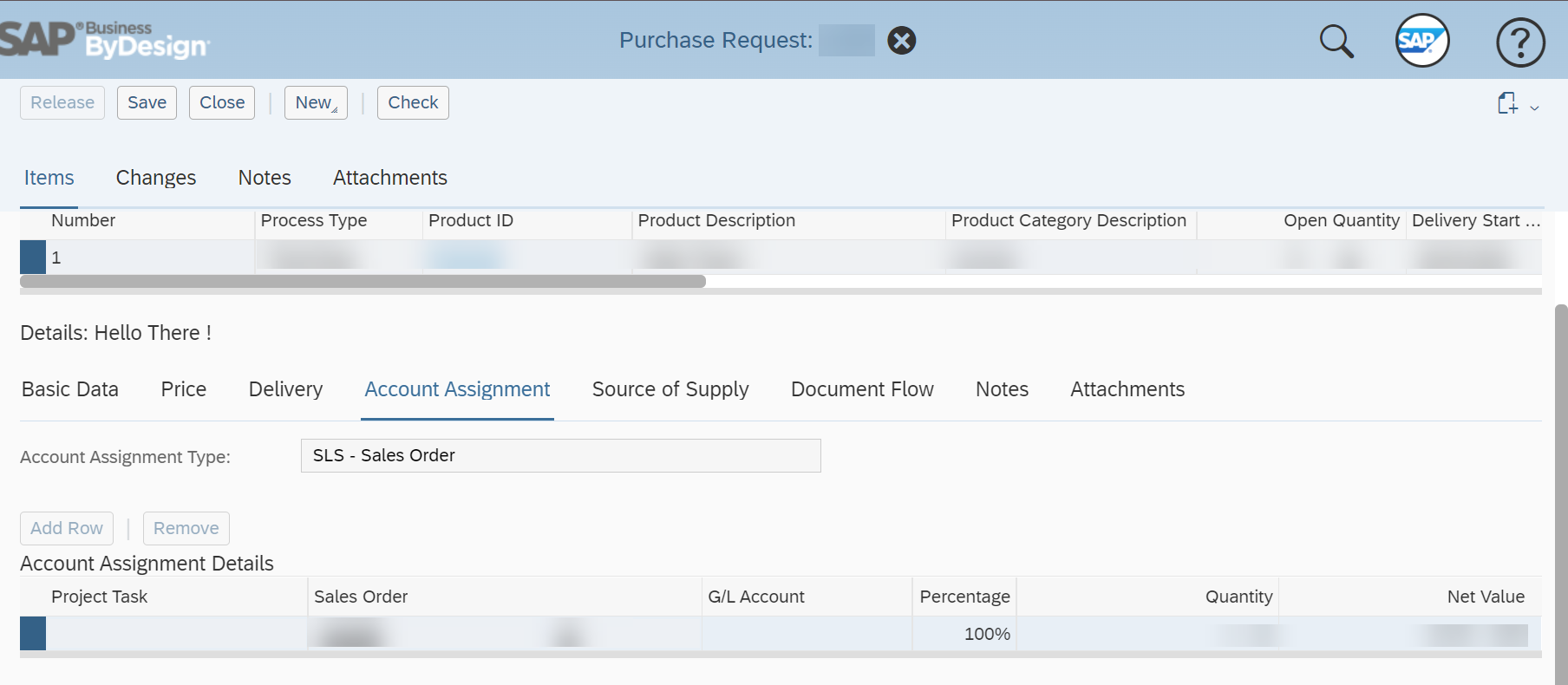
Task: Click the Net Value column header
Action: (x=1486, y=597)
